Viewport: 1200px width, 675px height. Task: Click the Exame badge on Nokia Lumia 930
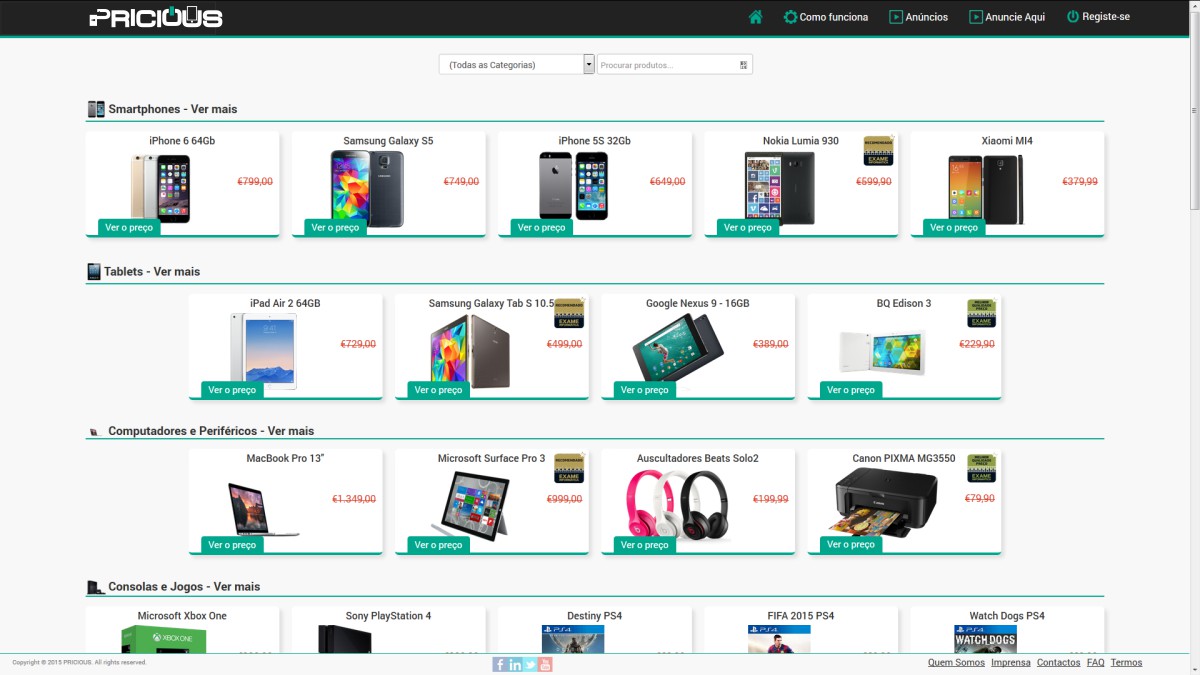[x=878, y=150]
